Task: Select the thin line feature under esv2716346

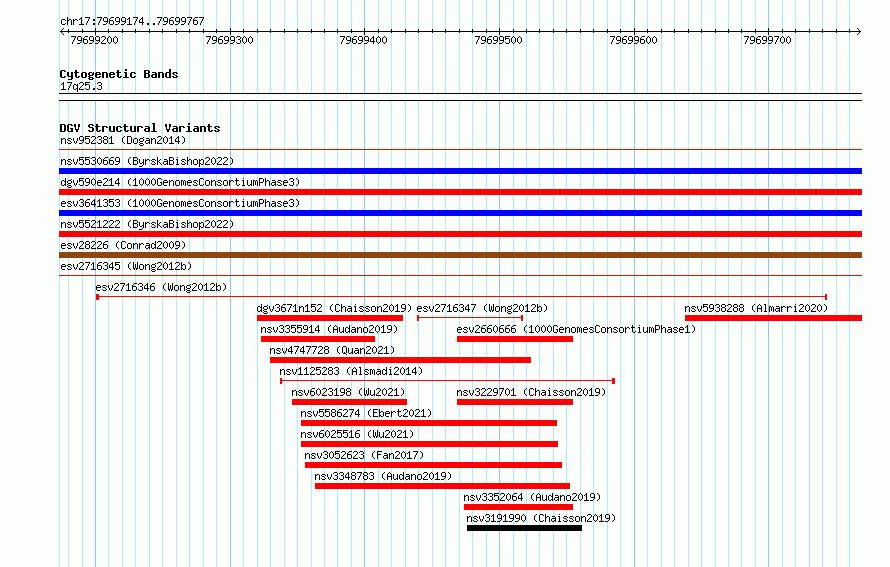Action: [x=461, y=297]
